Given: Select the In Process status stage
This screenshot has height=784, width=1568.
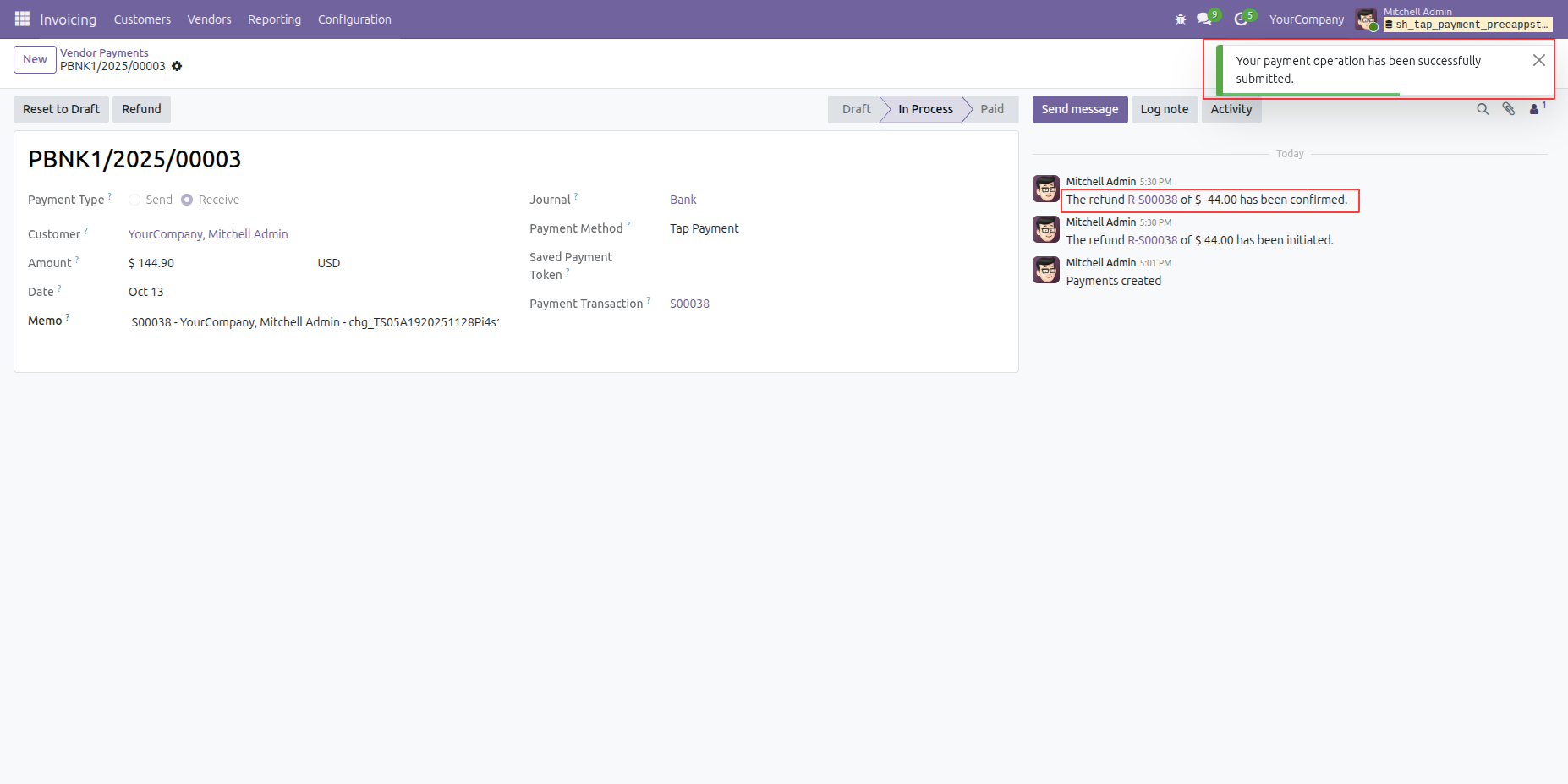Looking at the screenshot, I should pos(925,109).
